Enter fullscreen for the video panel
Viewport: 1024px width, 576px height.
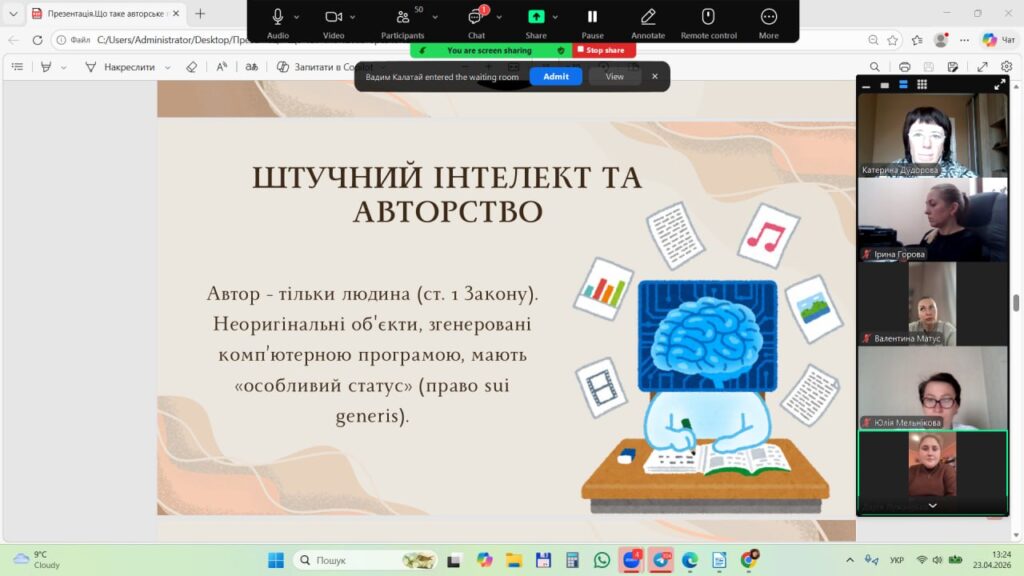pos(999,85)
